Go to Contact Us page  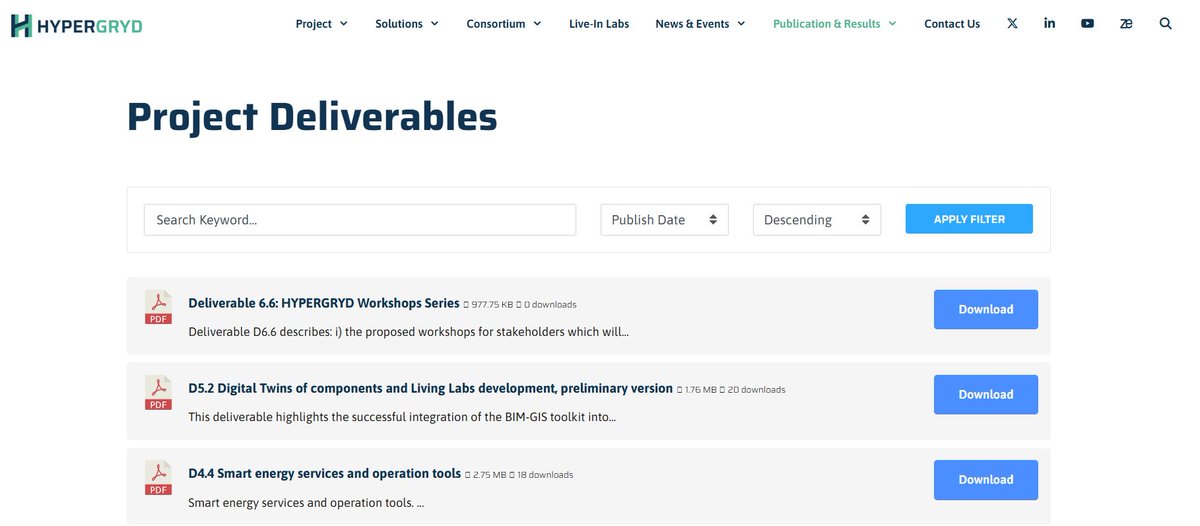click(952, 24)
